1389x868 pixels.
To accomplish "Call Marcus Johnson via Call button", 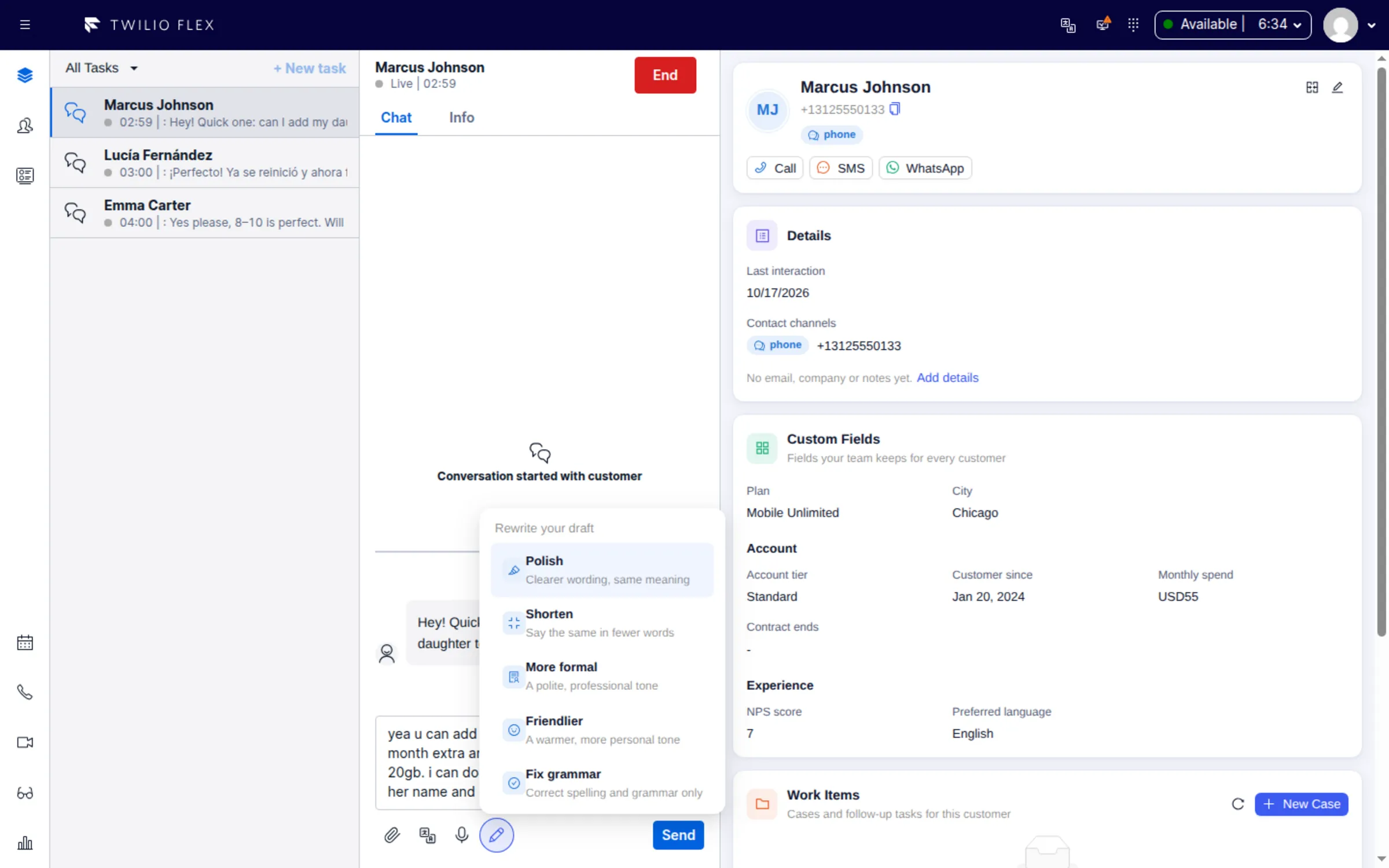I will coord(775,168).
